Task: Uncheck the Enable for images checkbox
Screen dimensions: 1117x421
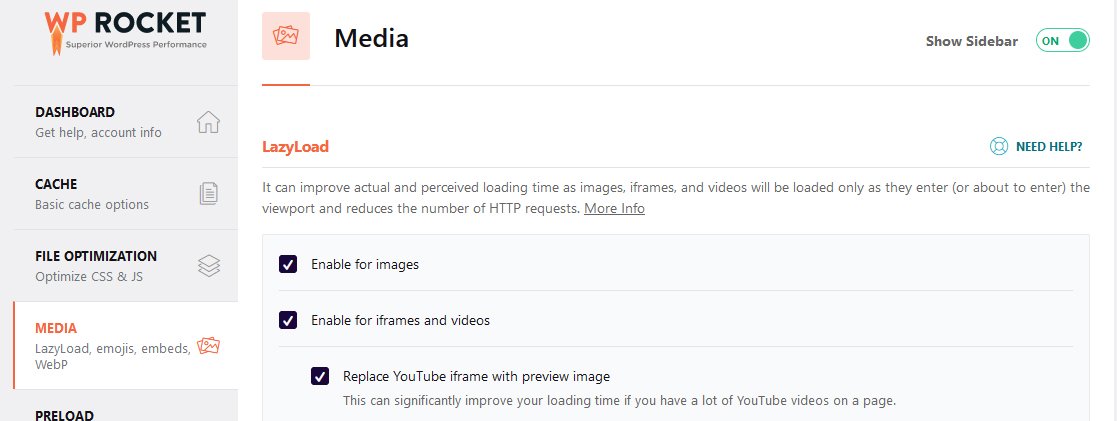Action: click(x=288, y=265)
